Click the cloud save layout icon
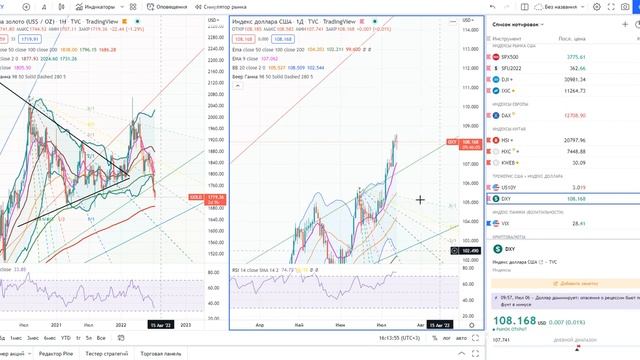Image resolution: width=640 pixels, height=360 pixels. [x=538, y=7]
